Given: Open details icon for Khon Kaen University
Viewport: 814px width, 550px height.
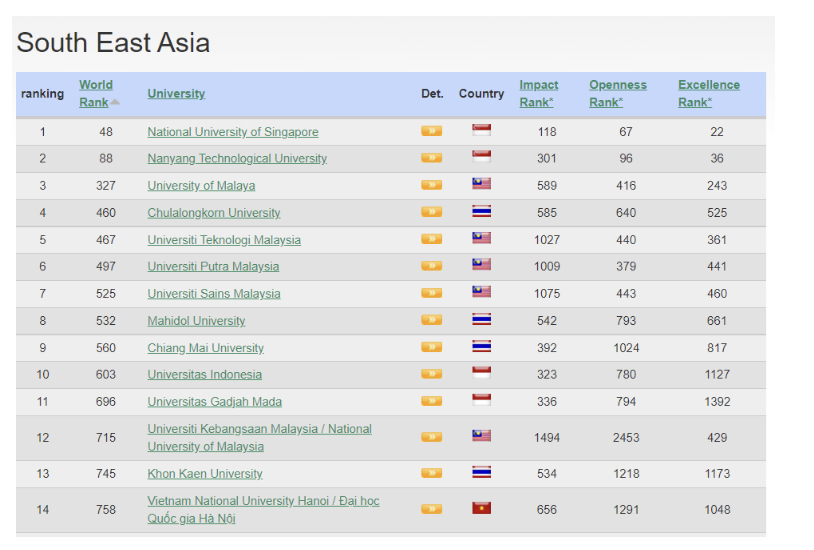Looking at the screenshot, I should pyautogui.click(x=431, y=473).
